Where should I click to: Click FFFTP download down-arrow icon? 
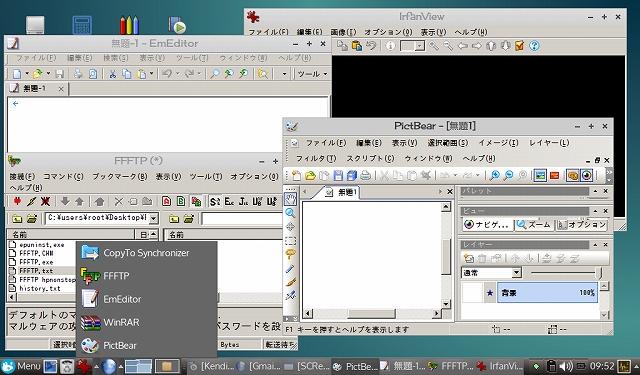pos(65,201)
